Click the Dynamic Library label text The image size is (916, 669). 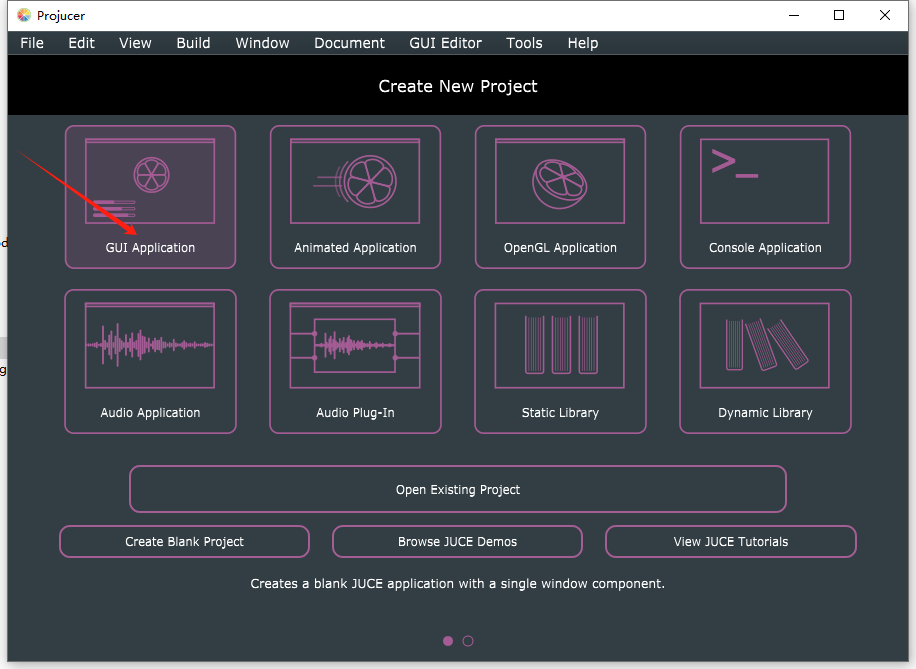tap(765, 413)
